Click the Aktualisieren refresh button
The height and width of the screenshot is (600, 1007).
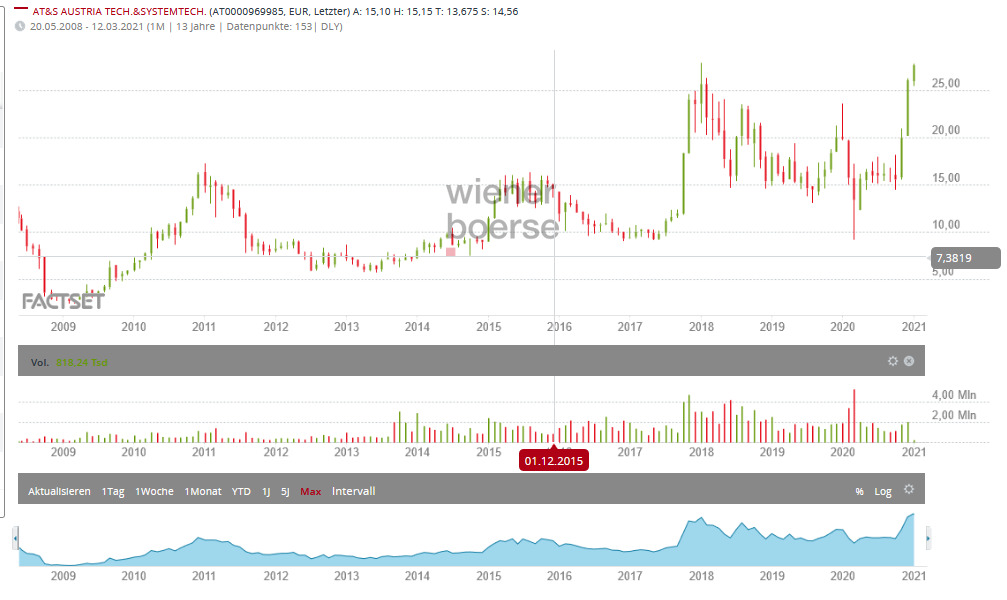click(59, 491)
